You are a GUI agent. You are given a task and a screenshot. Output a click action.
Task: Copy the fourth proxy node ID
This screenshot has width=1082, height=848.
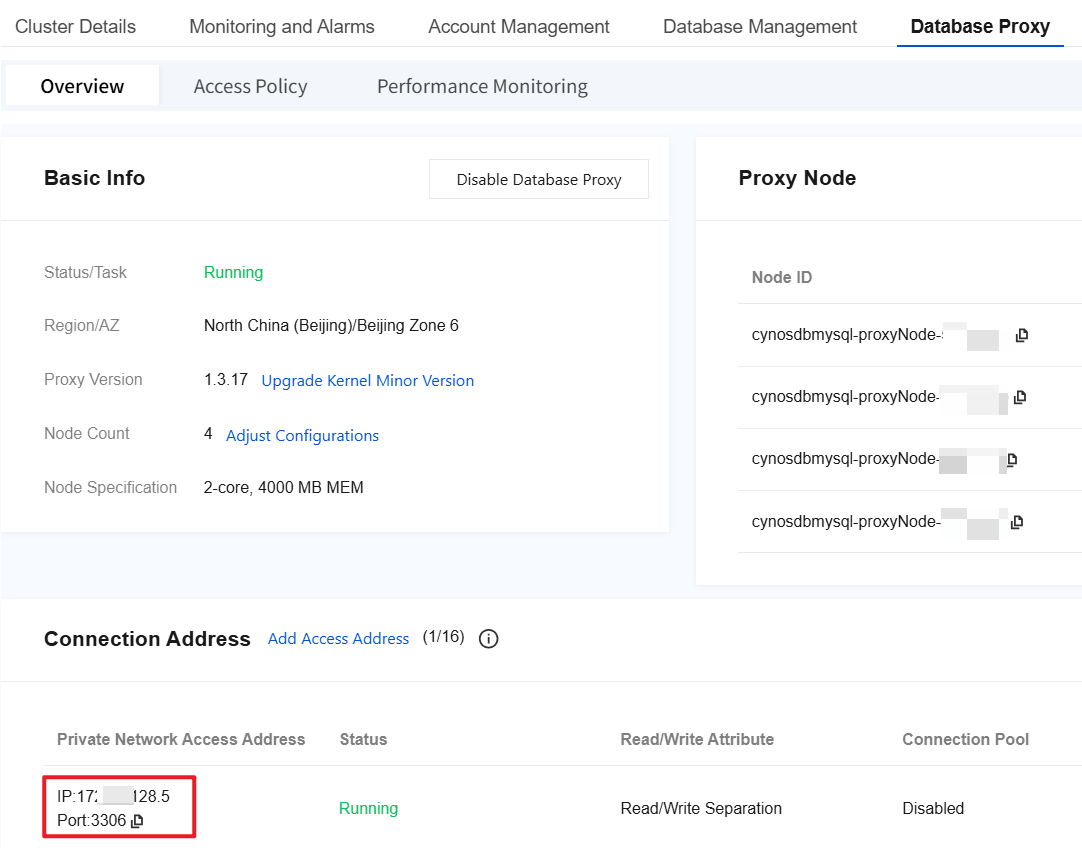(1017, 522)
